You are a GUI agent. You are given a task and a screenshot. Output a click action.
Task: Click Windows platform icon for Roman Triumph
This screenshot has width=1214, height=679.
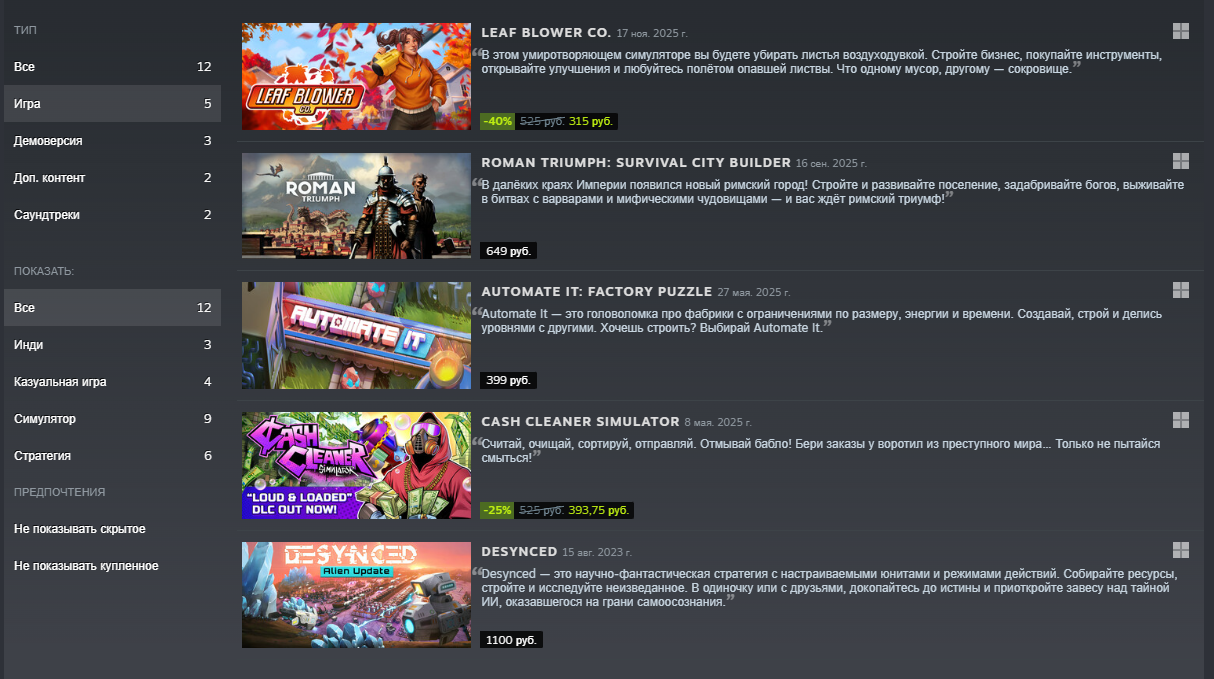(x=1181, y=161)
